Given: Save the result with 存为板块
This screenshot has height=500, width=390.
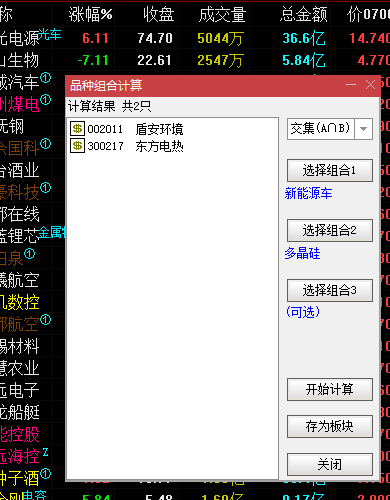Looking at the screenshot, I should click(330, 426).
